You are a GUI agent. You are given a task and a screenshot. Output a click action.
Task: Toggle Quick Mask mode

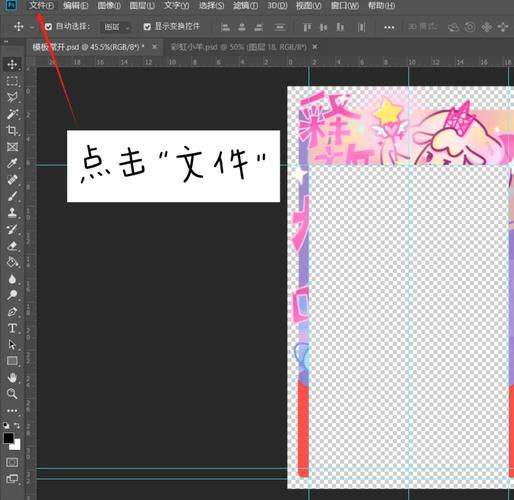click(x=12, y=462)
